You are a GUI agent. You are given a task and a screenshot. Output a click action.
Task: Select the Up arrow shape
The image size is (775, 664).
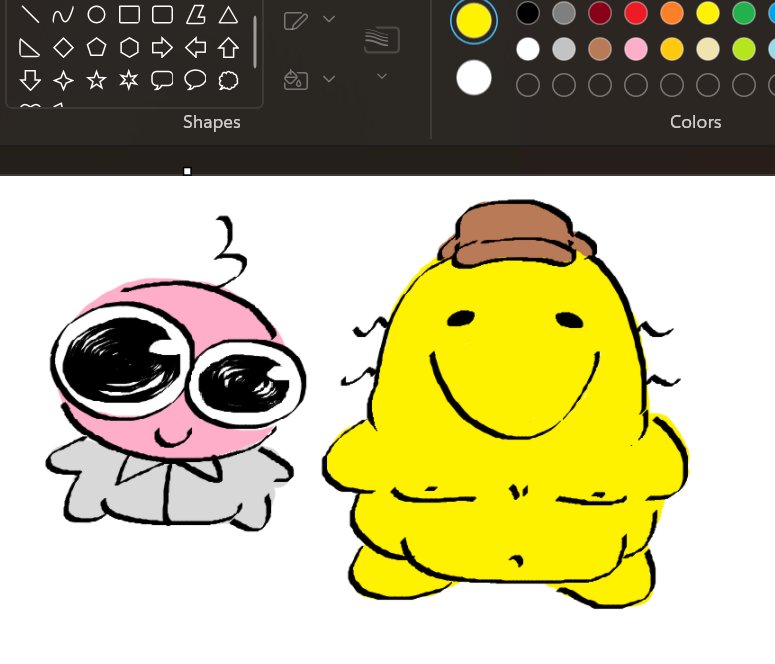tap(228, 48)
